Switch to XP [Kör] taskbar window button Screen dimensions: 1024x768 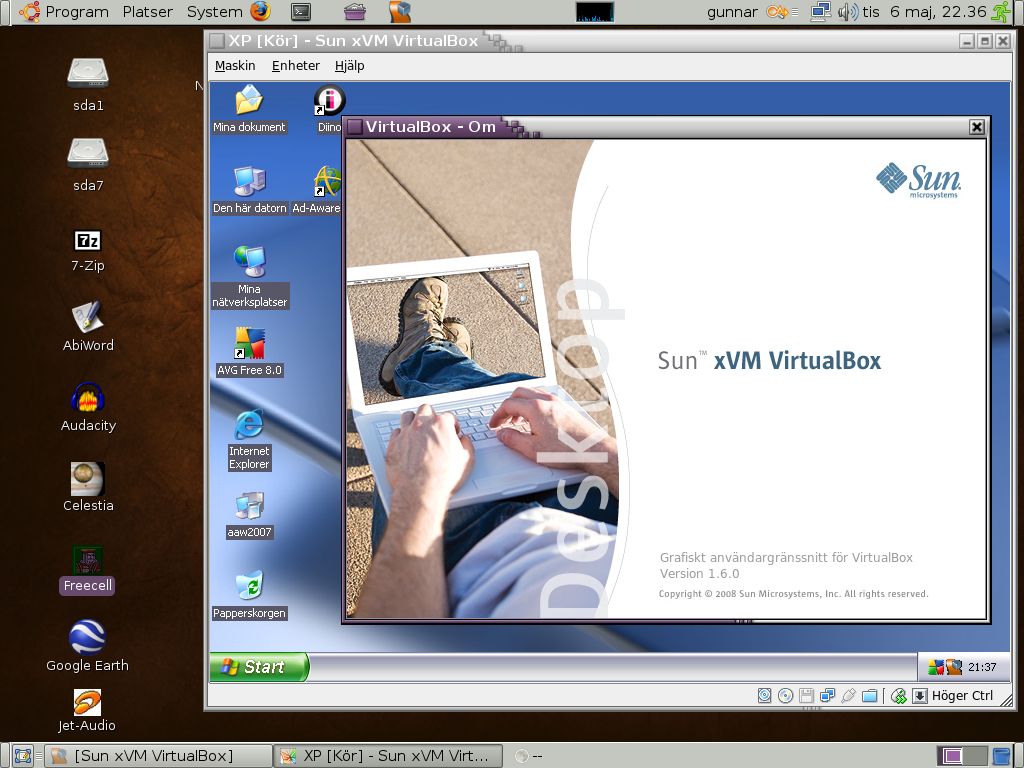[388, 756]
